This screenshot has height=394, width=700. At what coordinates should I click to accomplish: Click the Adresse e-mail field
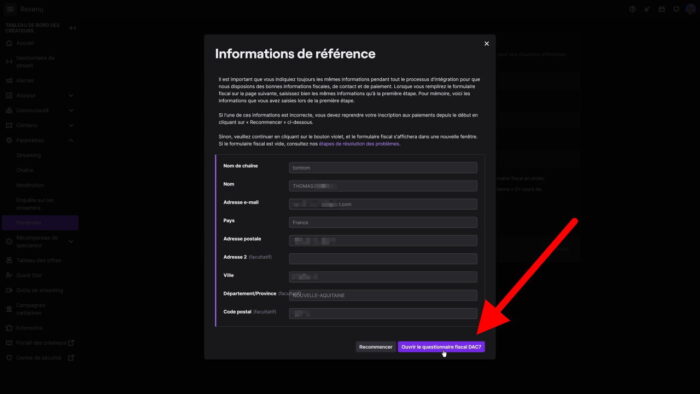(383, 204)
